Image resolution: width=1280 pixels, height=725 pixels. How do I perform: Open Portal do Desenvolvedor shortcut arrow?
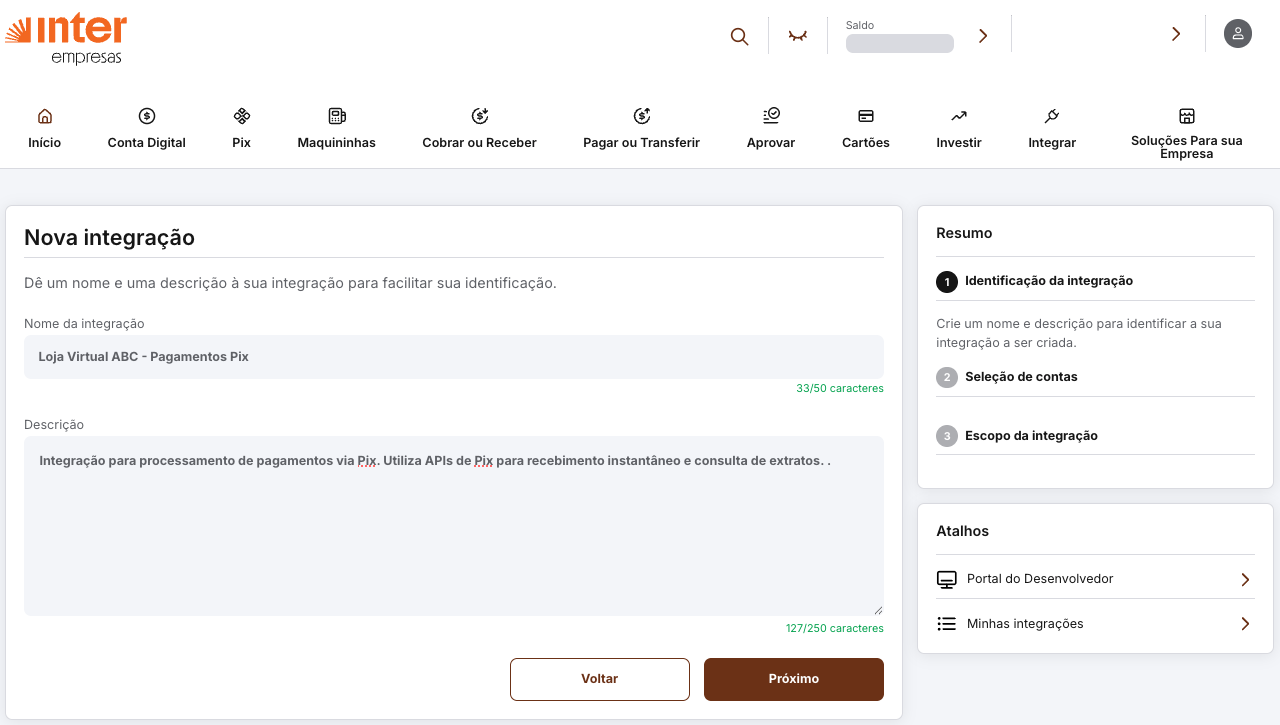[x=1245, y=579]
